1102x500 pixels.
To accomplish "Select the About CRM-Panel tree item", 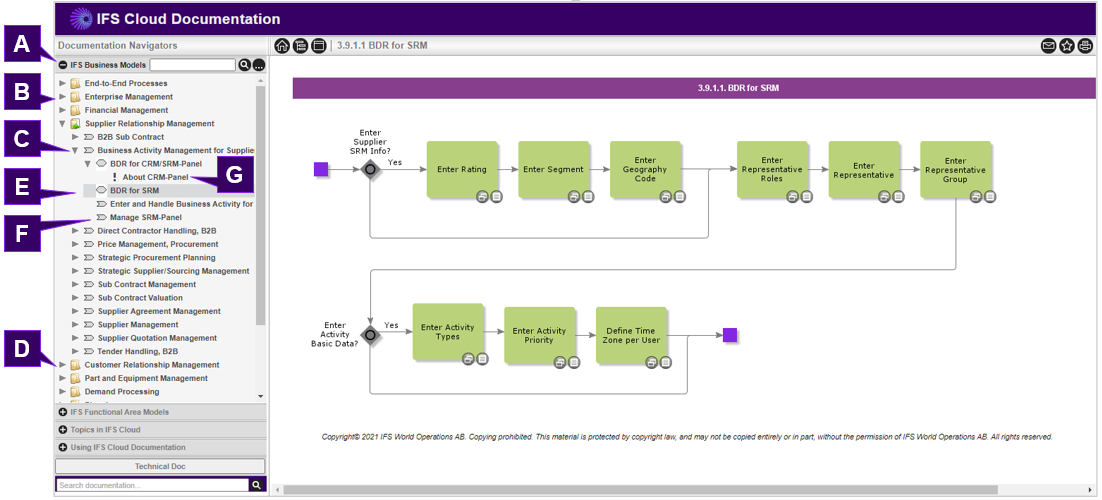I will pos(155,177).
